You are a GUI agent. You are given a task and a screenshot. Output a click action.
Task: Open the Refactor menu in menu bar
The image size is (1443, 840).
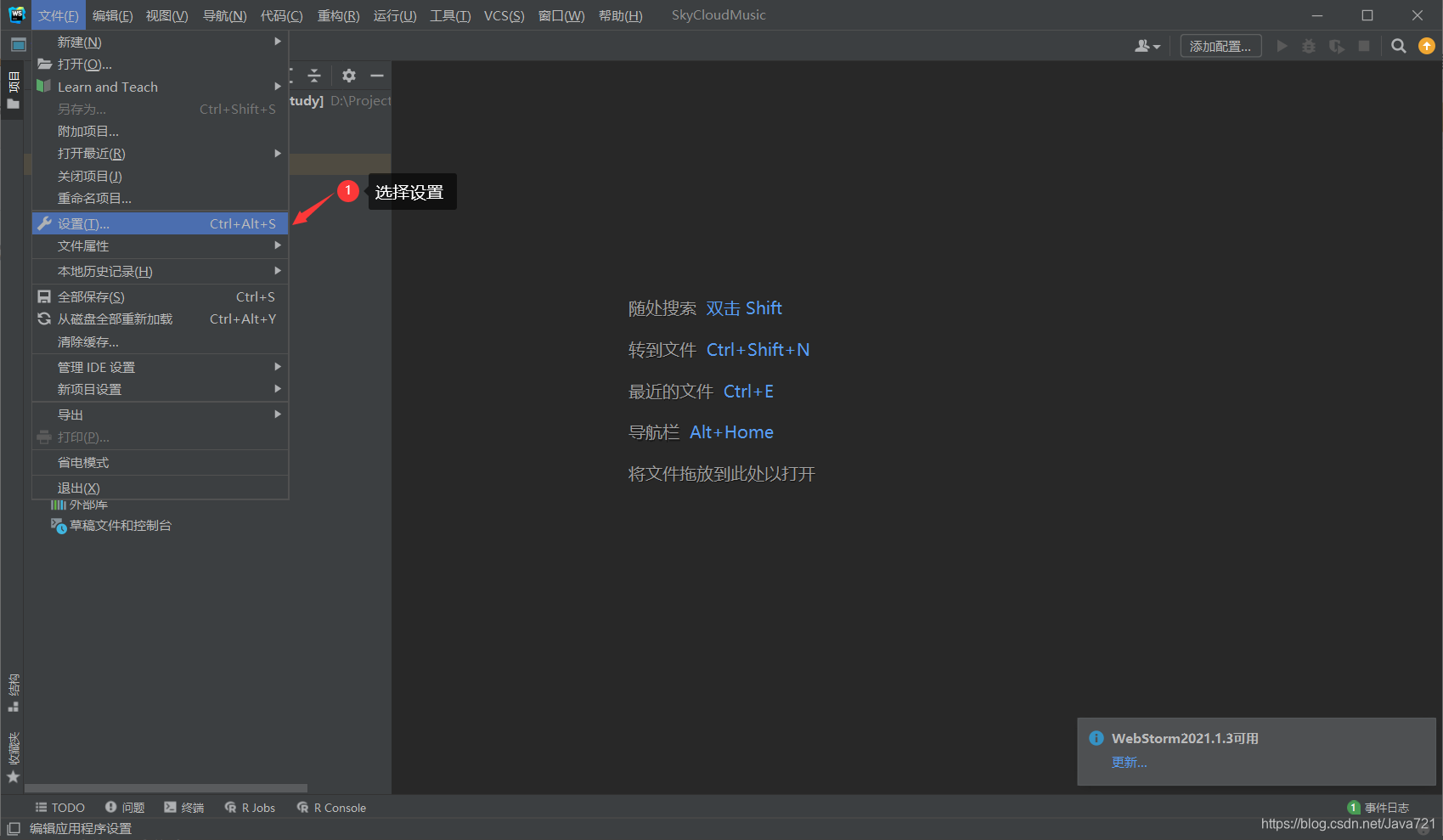[338, 15]
